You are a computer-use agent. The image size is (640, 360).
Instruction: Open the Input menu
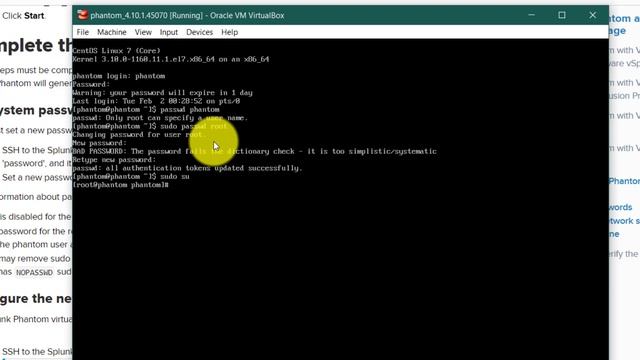(169, 32)
